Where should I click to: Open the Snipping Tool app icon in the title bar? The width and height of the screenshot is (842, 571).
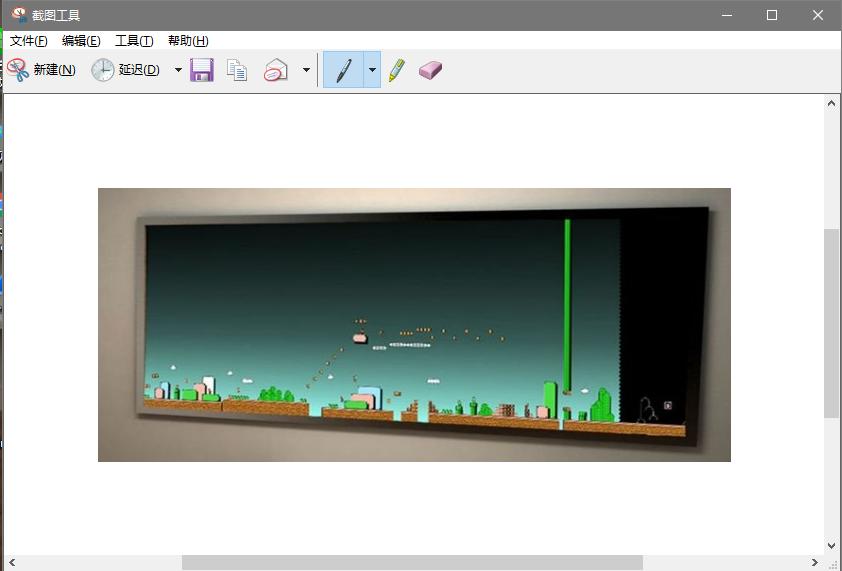[x=19, y=15]
